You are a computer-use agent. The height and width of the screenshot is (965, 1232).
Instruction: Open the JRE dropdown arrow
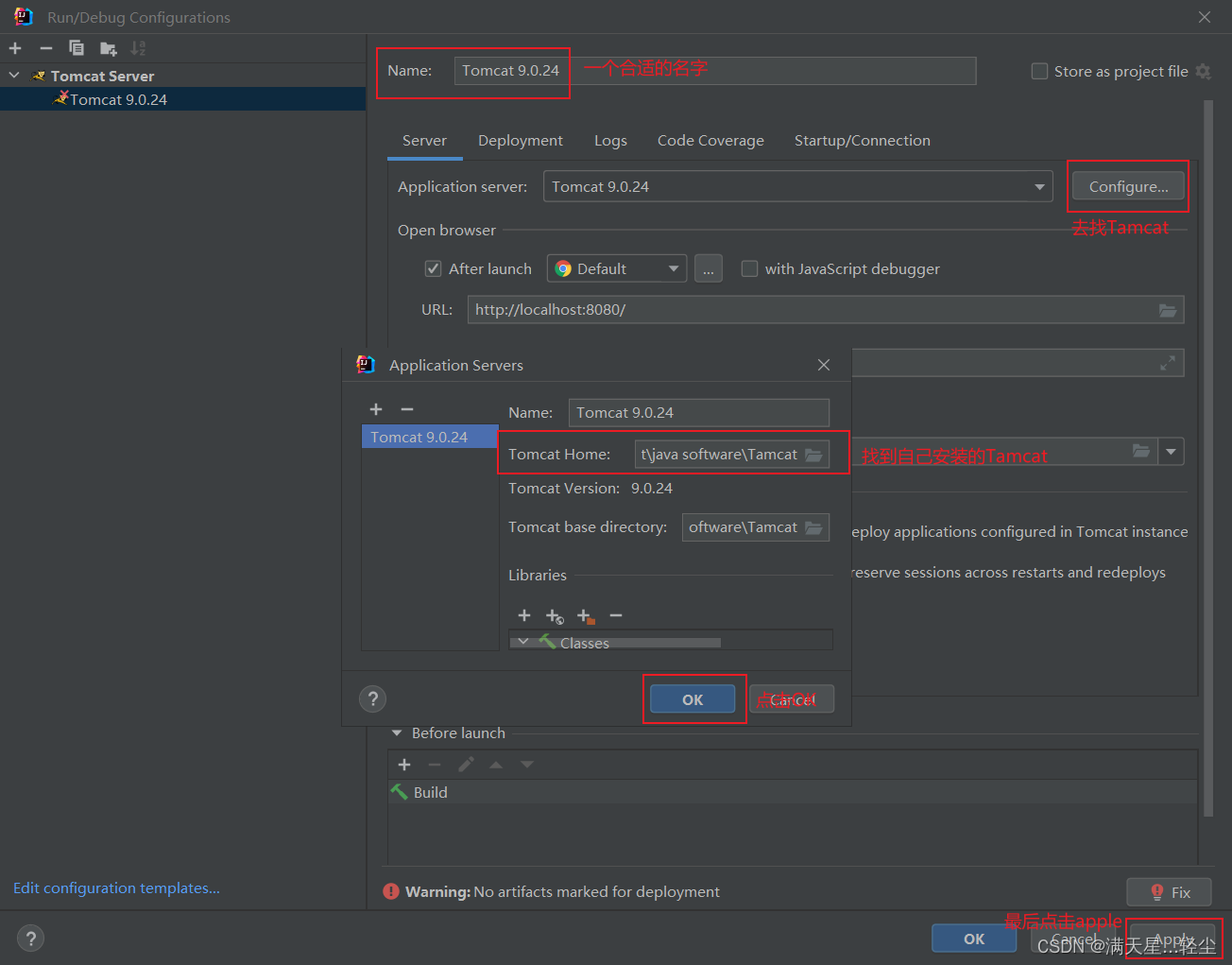click(1172, 452)
